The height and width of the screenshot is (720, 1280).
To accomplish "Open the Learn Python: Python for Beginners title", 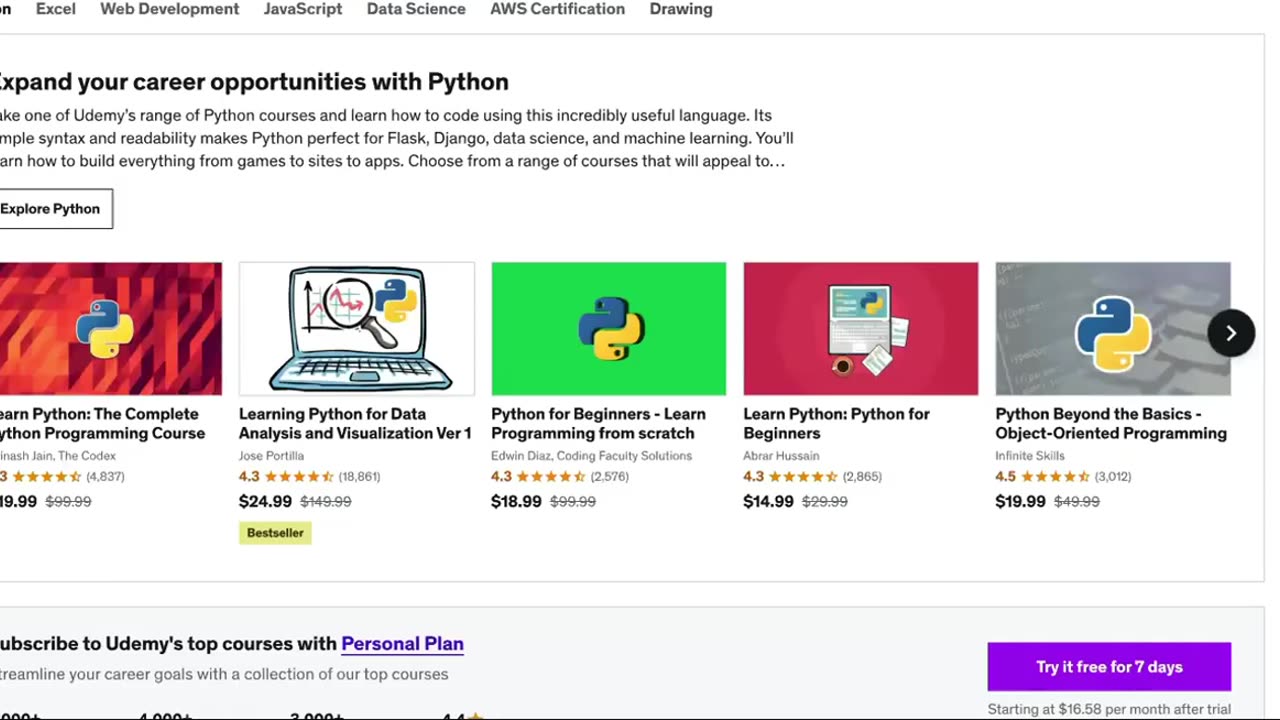I will click(836, 423).
